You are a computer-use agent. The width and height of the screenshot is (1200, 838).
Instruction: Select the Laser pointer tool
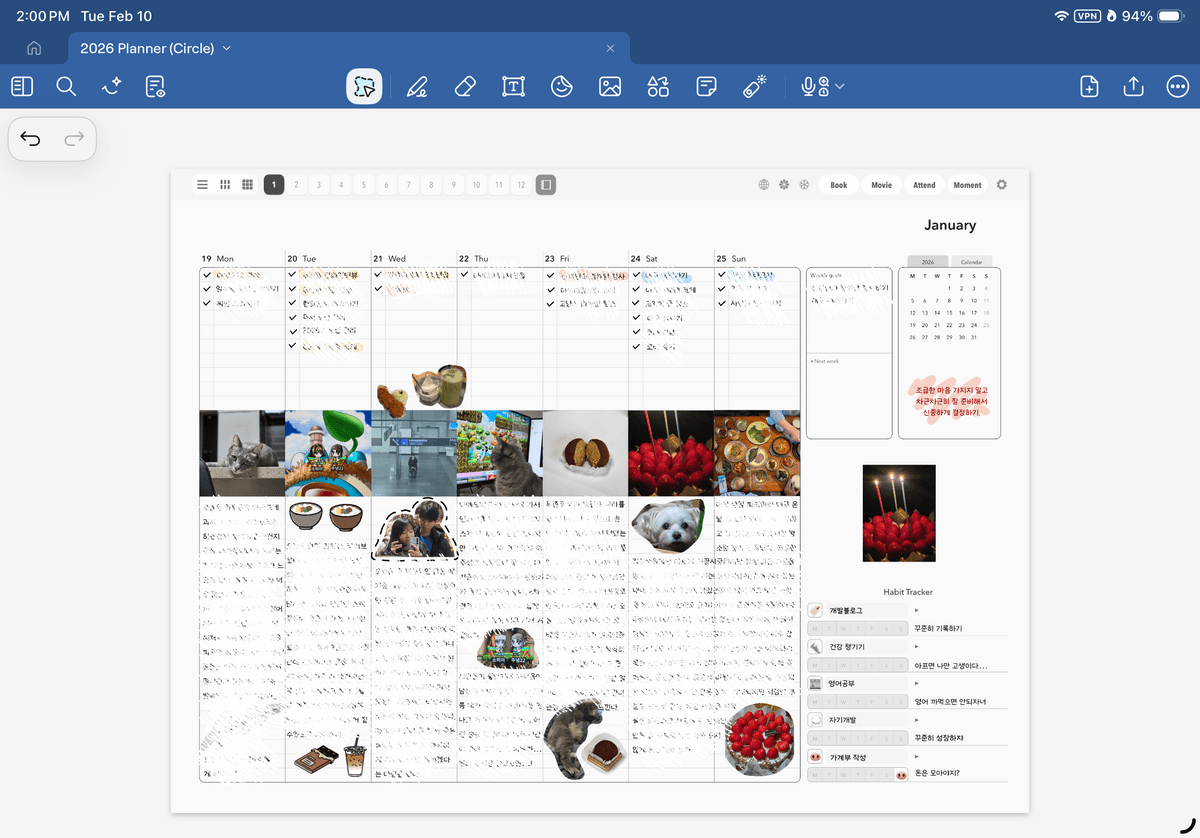pos(755,87)
